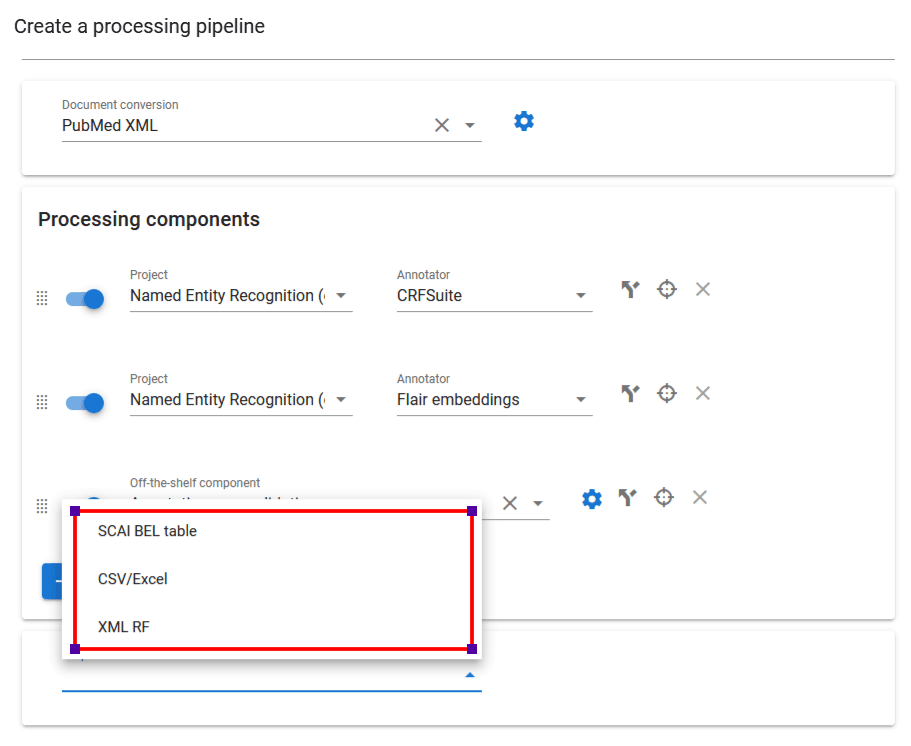Expand the Document conversion dropdown

tap(470, 126)
